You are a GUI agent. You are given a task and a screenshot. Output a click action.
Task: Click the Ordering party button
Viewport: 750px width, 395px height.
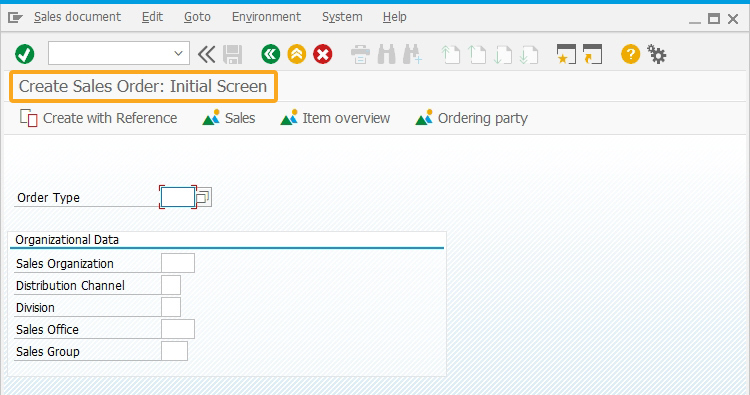tap(472, 118)
